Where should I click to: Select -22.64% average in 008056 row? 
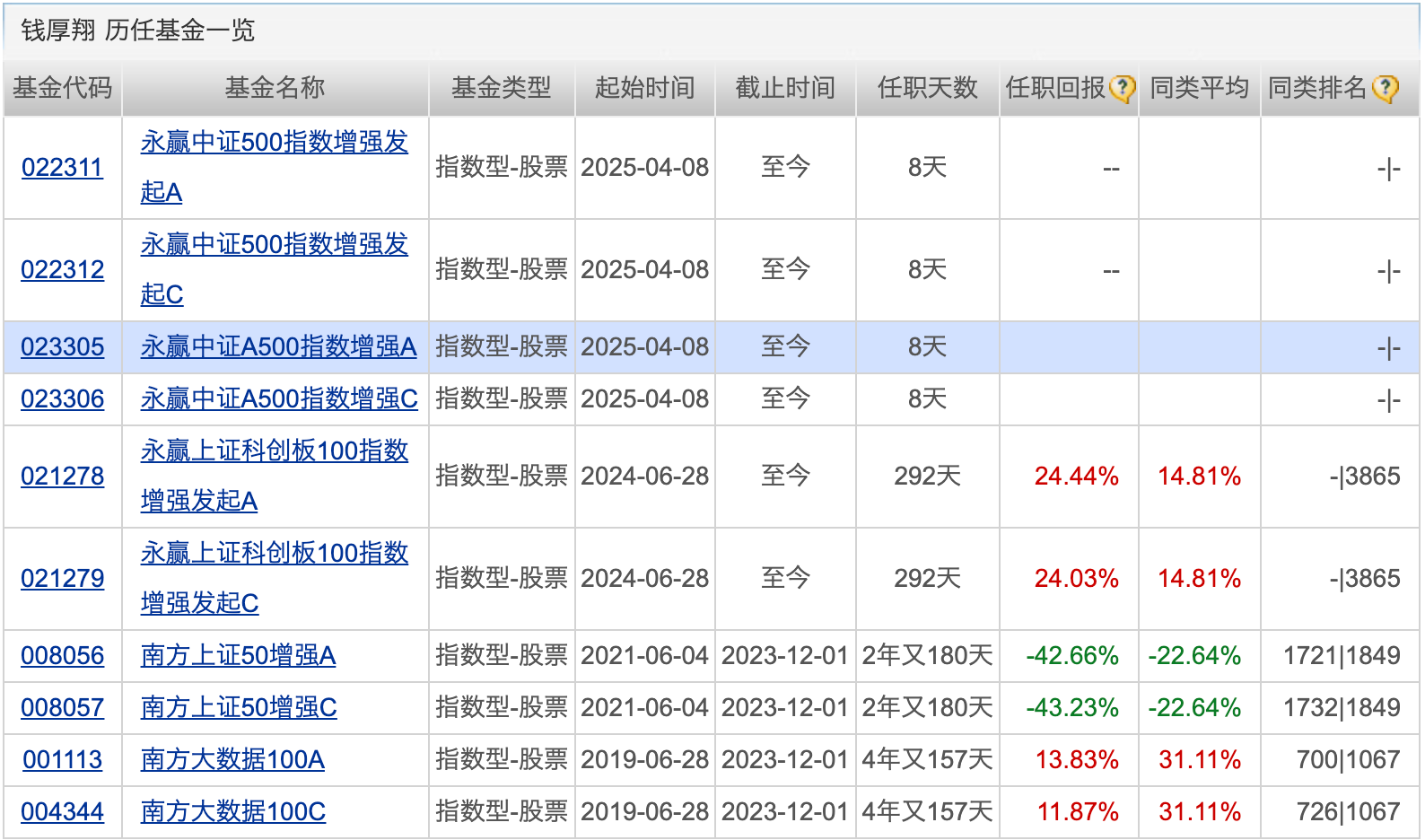tap(1194, 656)
